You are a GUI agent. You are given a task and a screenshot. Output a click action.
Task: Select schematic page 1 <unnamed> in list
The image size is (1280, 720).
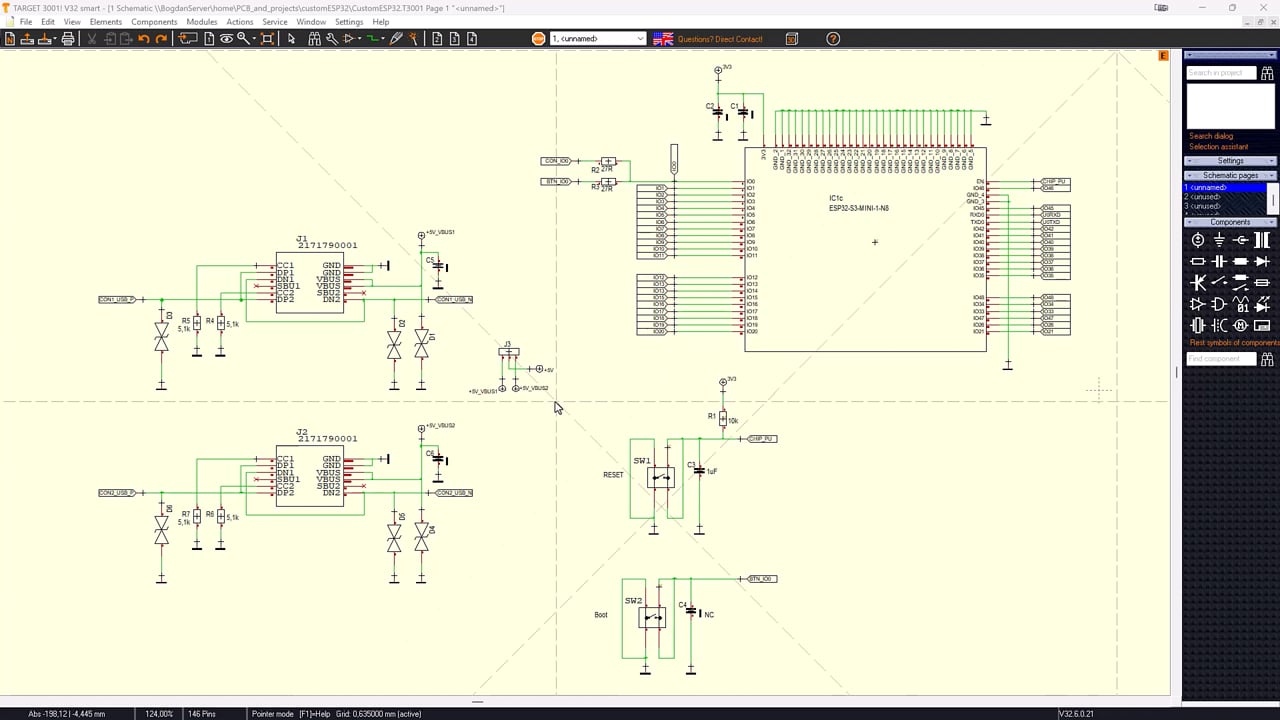(x=1226, y=187)
